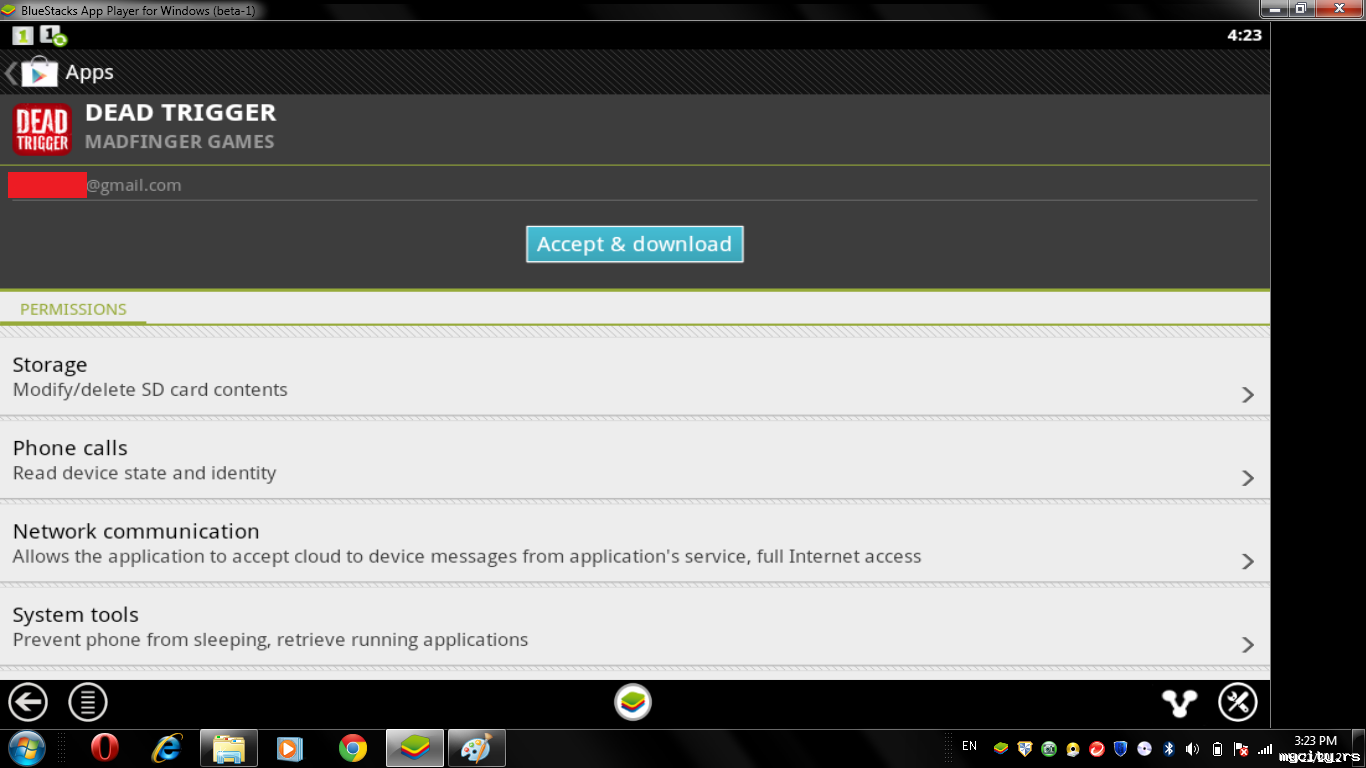
Task: Tap the BlueStacks back arrow button
Action: (x=28, y=702)
